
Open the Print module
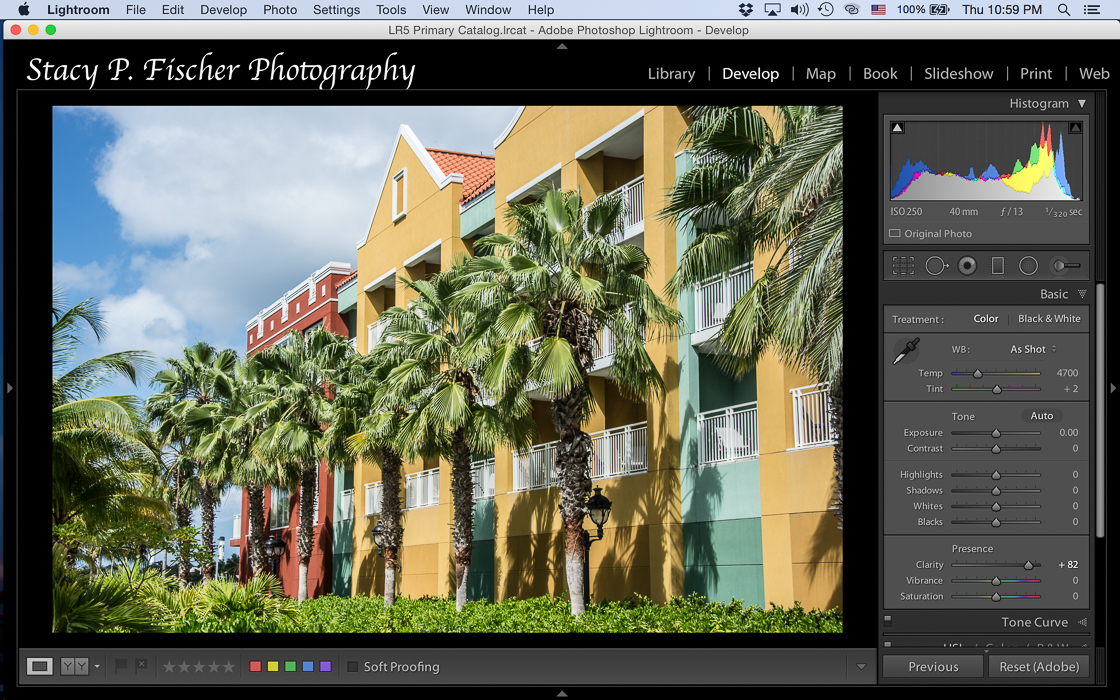[1036, 74]
